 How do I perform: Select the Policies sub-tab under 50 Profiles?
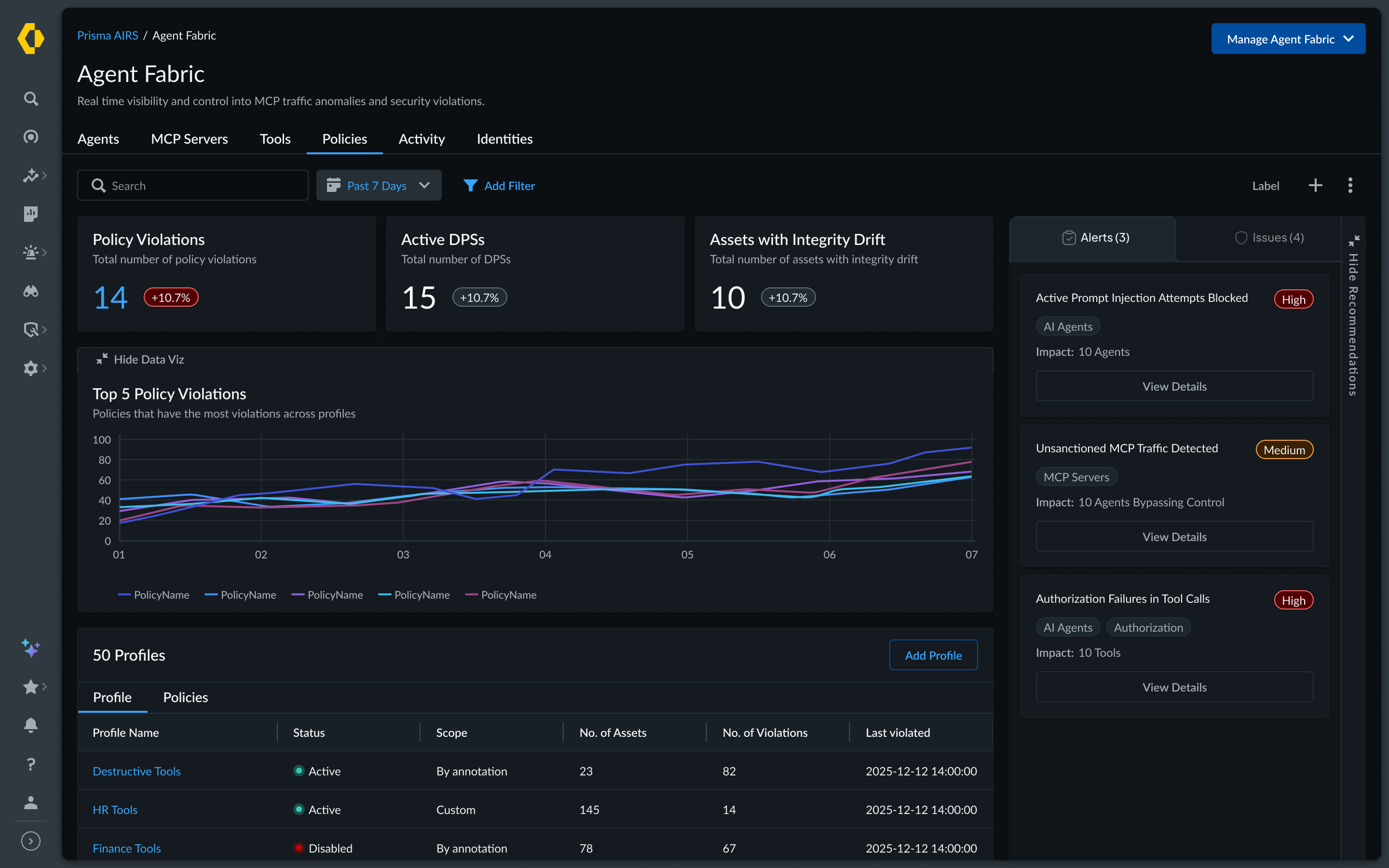pyautogui.click(x=185, y=697)
